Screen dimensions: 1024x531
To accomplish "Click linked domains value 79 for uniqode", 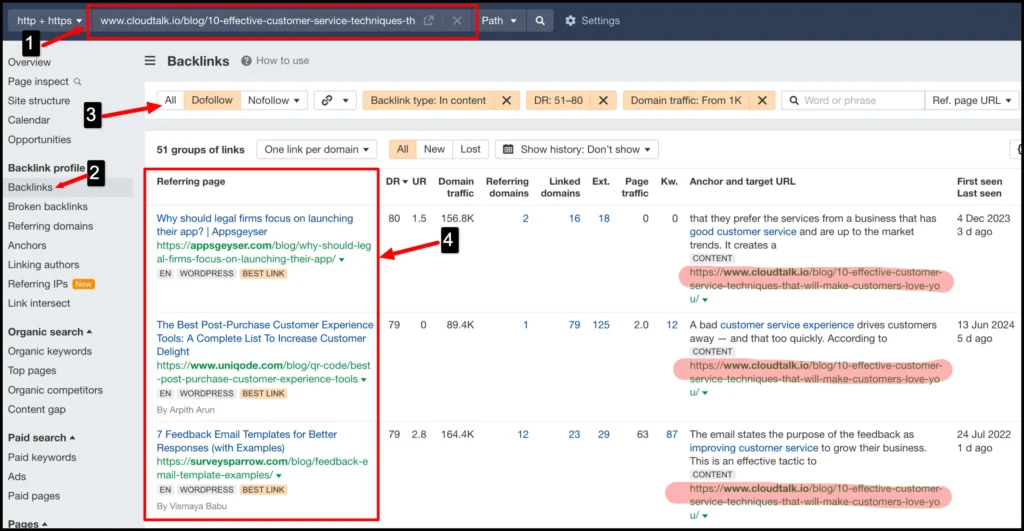I will click(574, 325).
